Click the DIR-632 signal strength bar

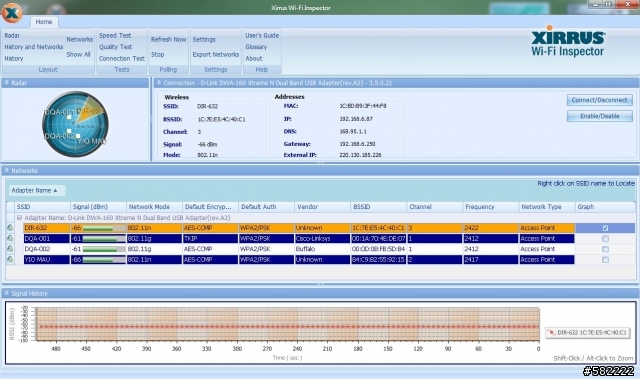[104, 228]
